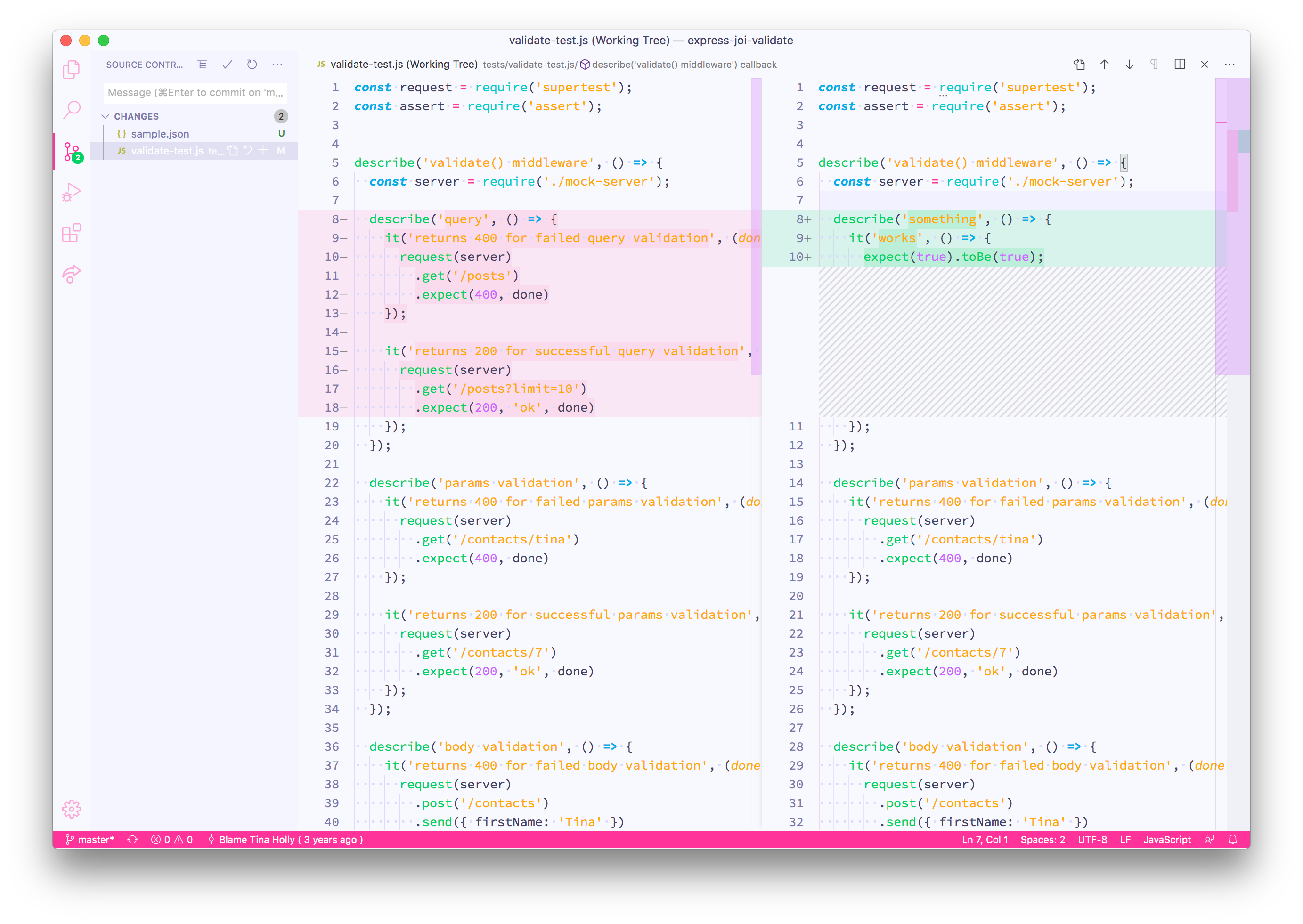
Task: Click the master branch in status bar
Action: point(90,840)
